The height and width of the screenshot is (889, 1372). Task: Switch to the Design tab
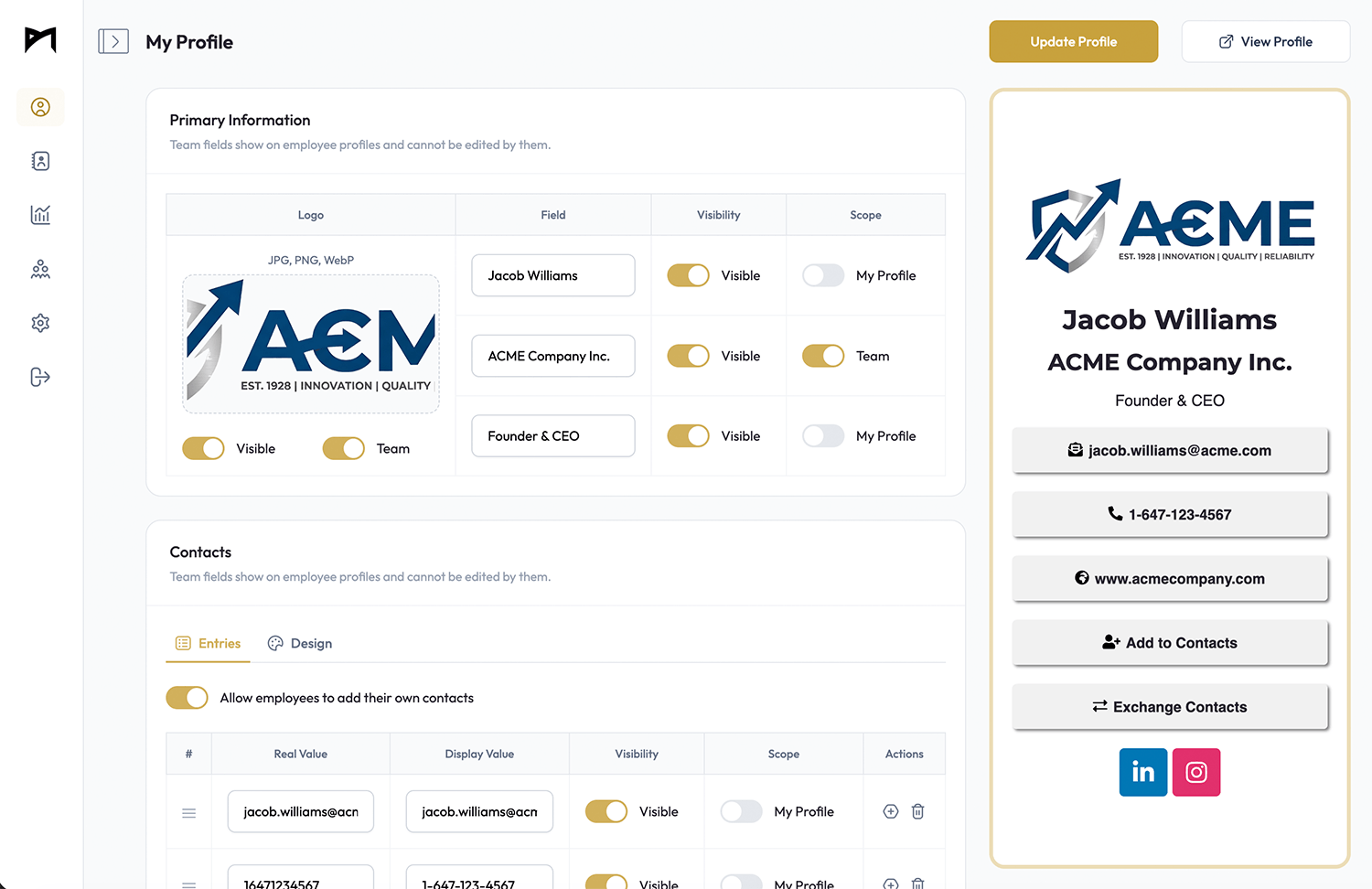coord(300,644)
